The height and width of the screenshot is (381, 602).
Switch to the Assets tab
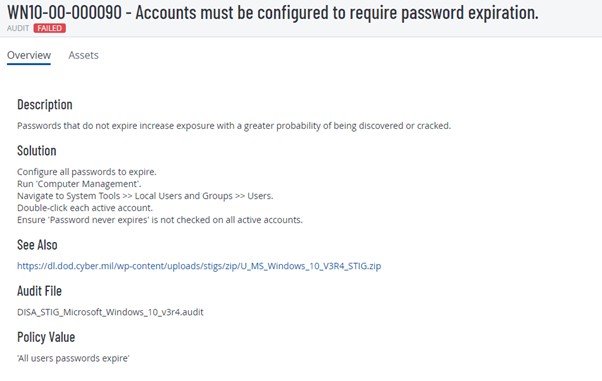click(83, 55)
